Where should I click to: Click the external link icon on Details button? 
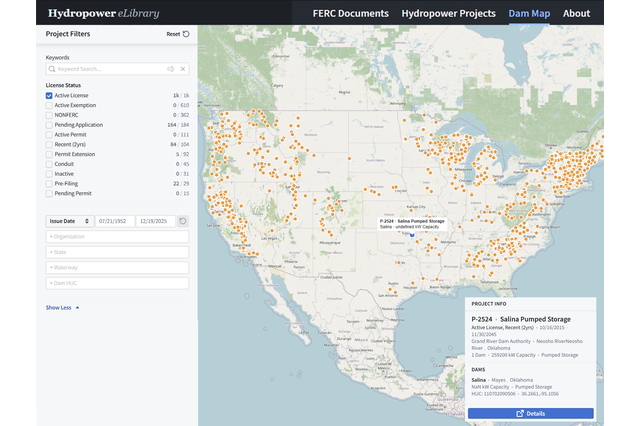(x=520, y=413)
